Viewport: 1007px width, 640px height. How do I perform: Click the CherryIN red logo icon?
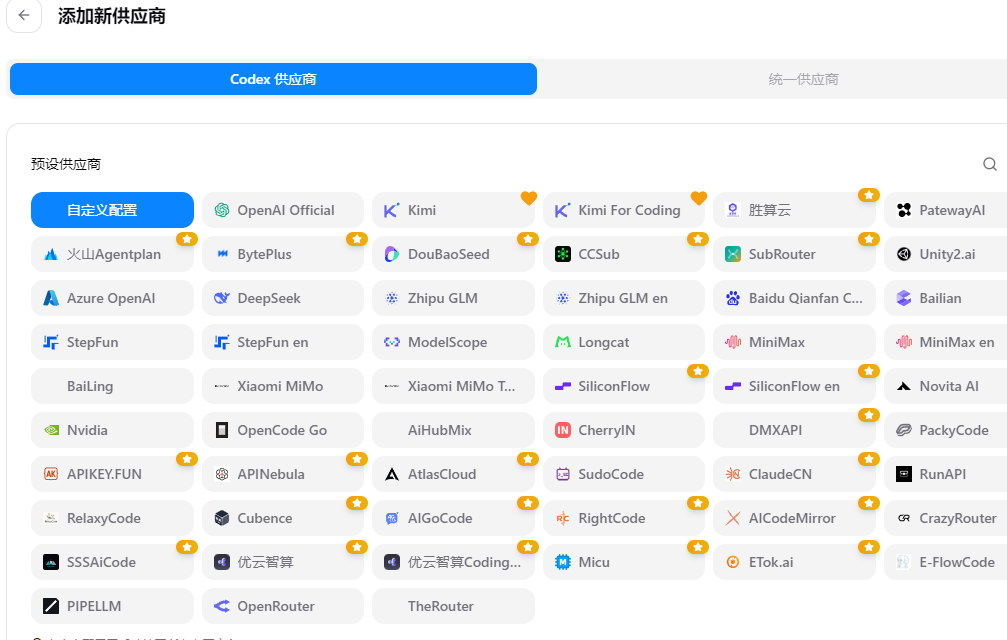point(563,430)
